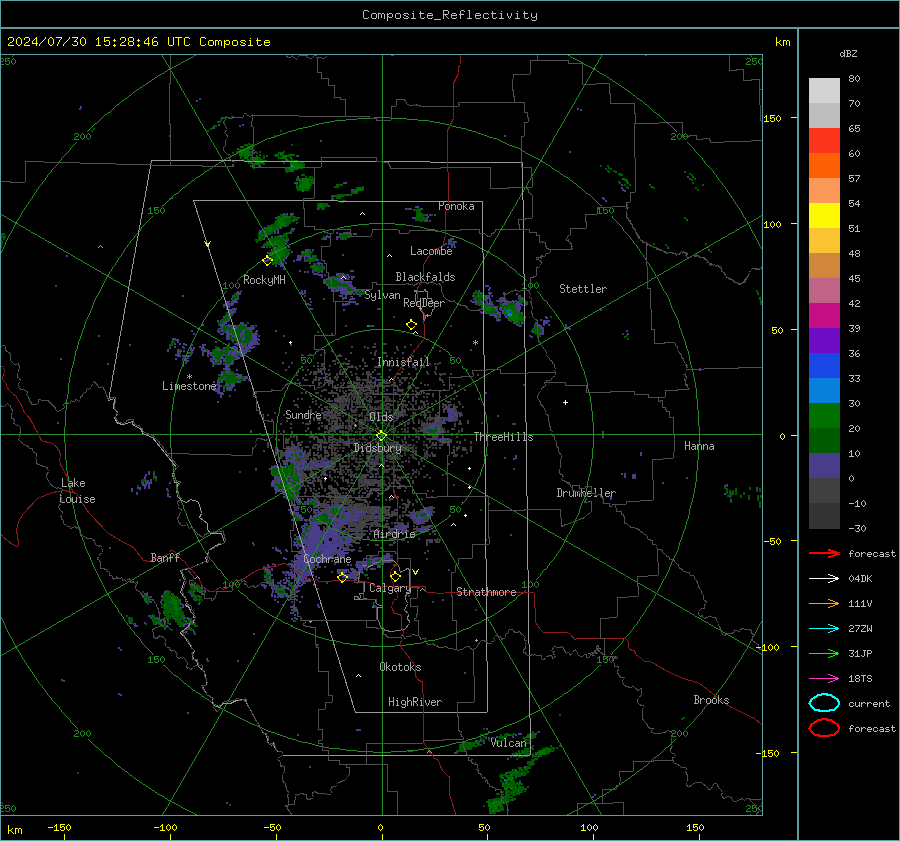Click the Drumheller city label
Image resolution: width=900 pixels, height=841 pixels.
[586, 493]
